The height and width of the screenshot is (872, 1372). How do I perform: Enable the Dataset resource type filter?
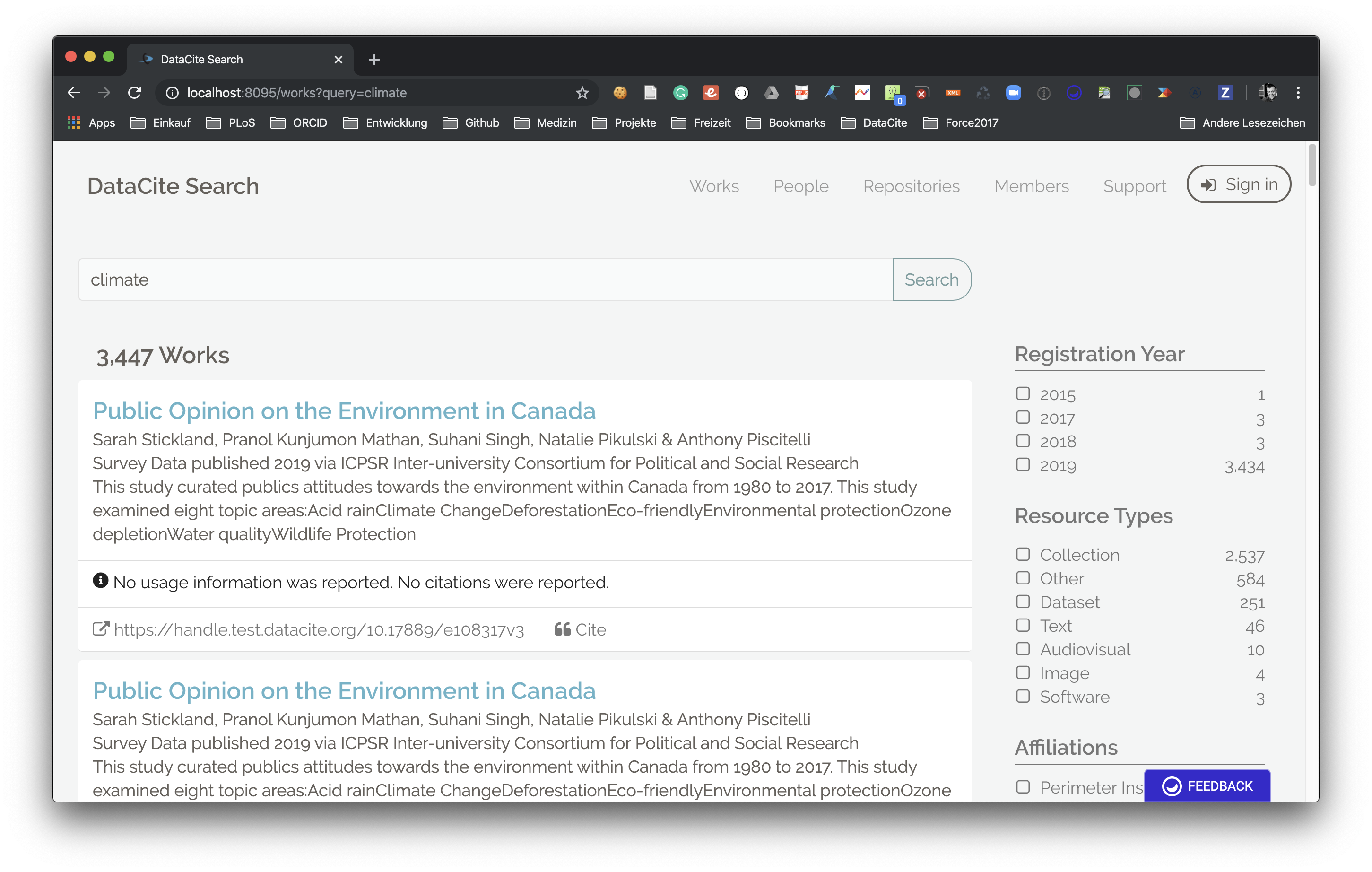point(1023,602)
